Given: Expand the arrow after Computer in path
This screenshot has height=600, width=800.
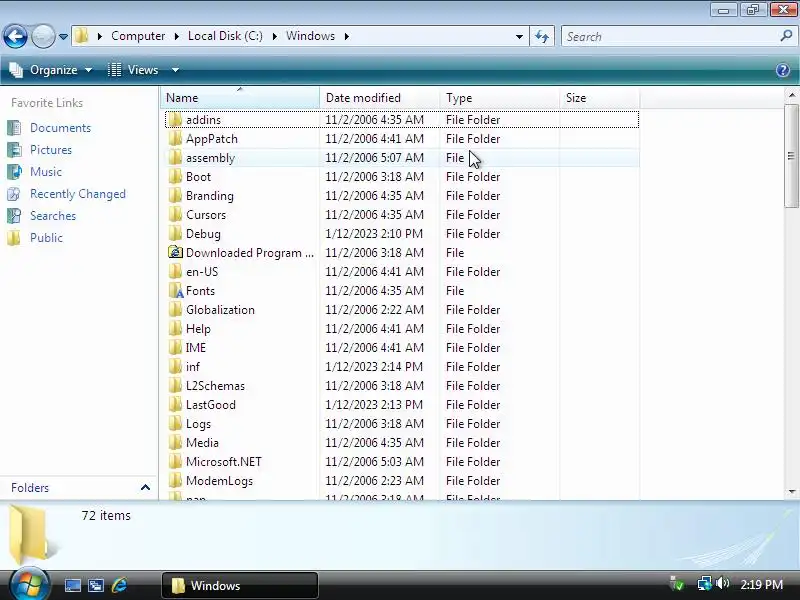Looking at the screenshot, I should (177, 36).
